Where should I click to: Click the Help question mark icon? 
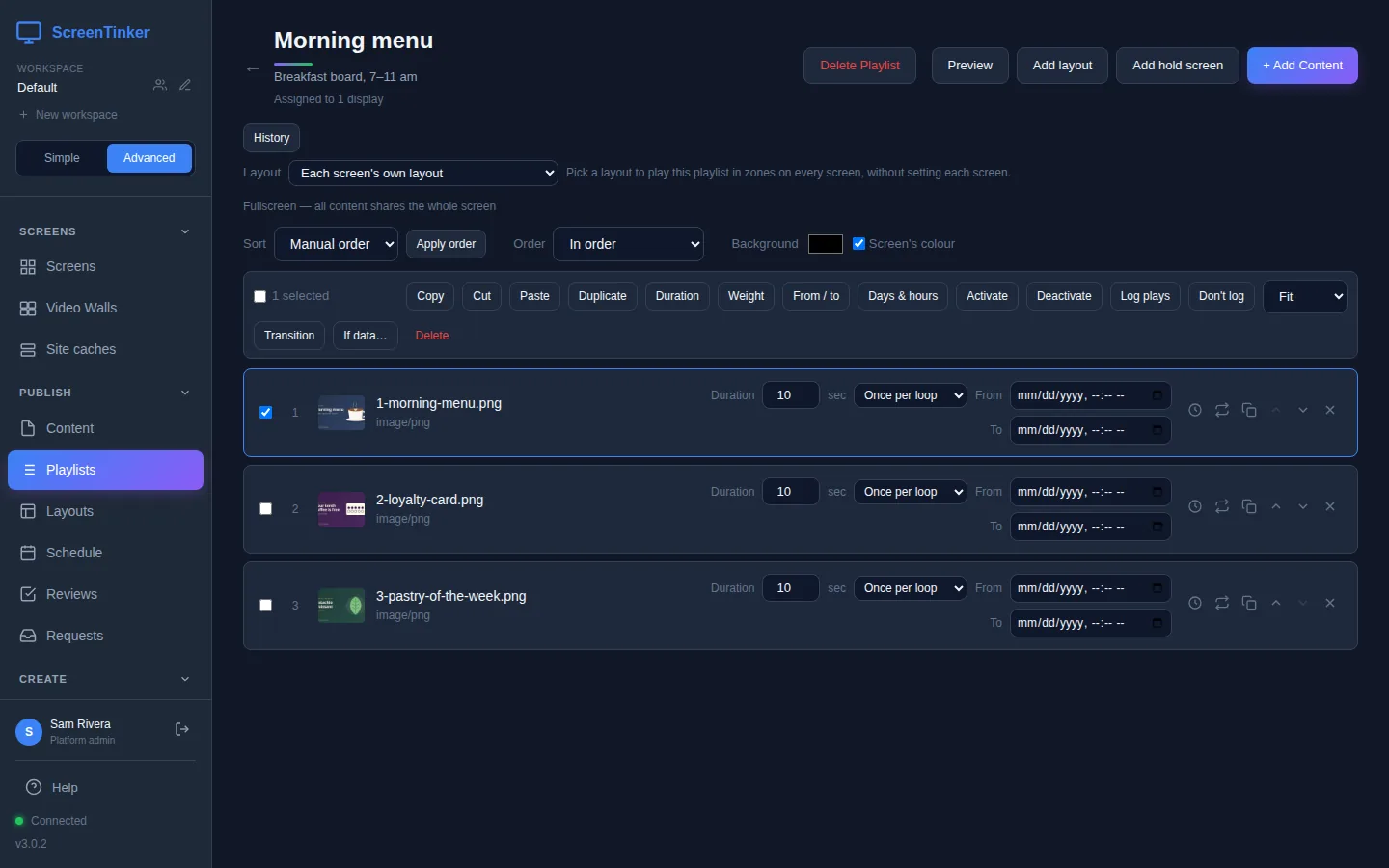coord(34,787)
